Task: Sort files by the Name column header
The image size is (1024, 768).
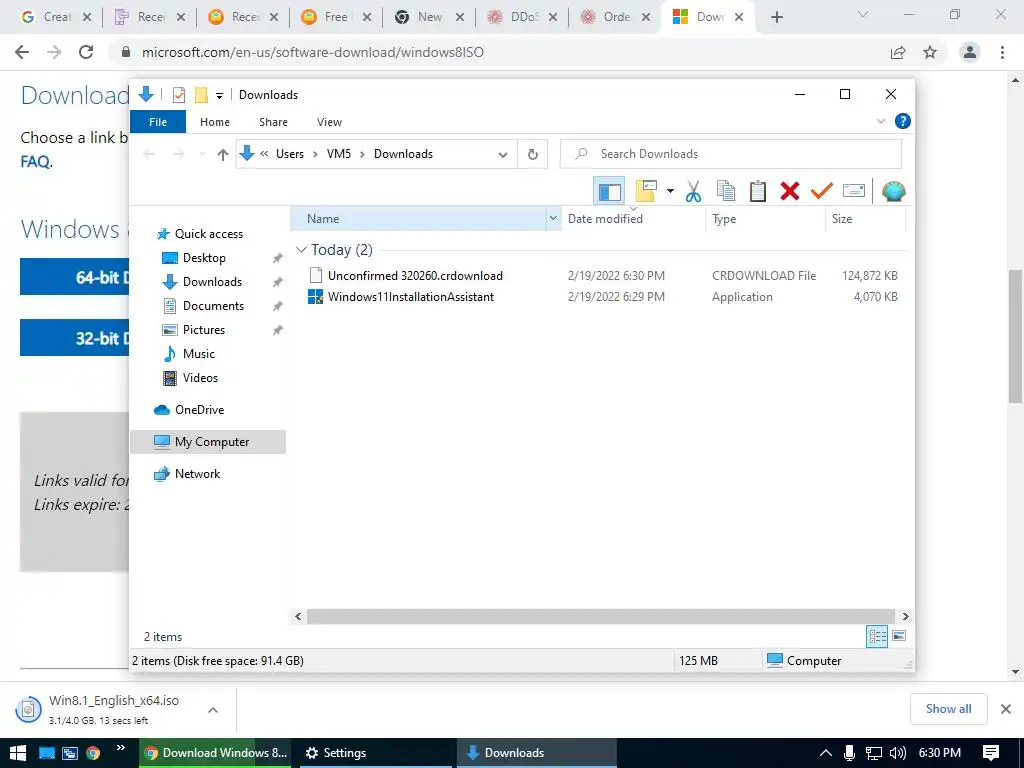Action: 418,219
